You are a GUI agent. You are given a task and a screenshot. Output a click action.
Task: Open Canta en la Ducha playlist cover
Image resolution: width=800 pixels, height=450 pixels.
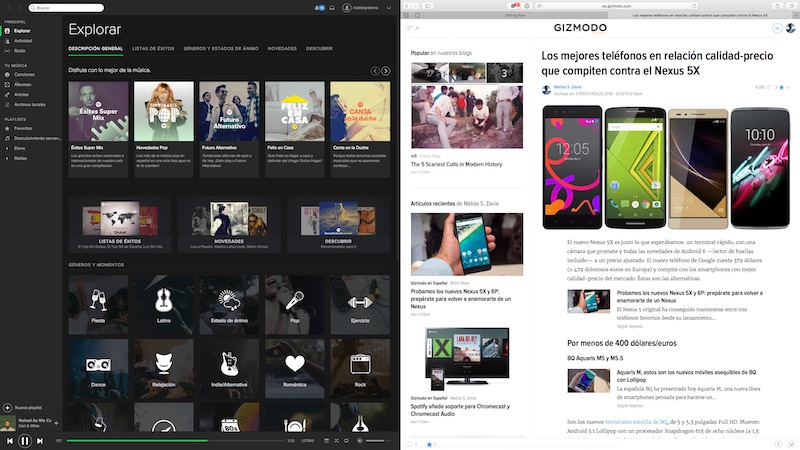click(360, 111)
